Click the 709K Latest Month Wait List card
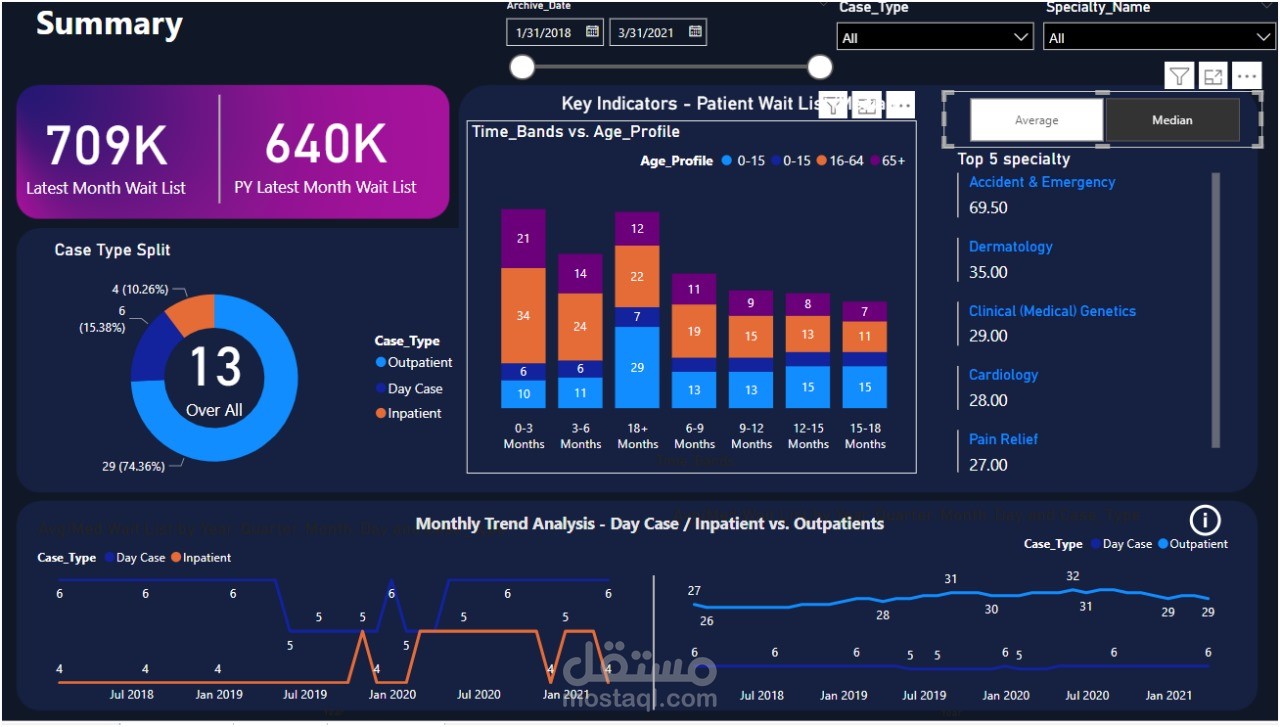This screenshot has height=727, width=1280. pos(106,158)
